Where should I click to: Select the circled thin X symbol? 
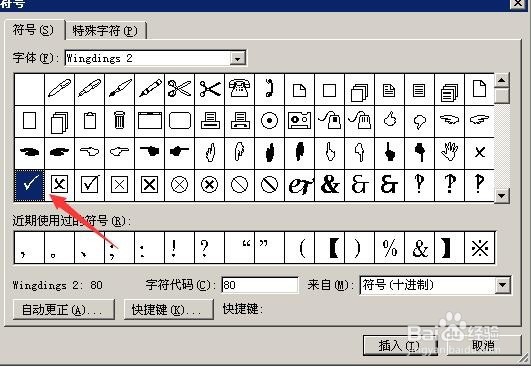click(x=179, y=185)
